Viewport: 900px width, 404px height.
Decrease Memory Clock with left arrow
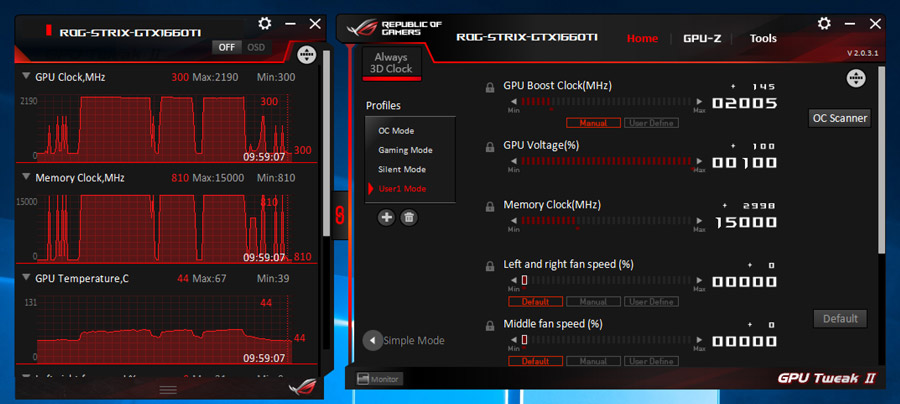point(513,221)
